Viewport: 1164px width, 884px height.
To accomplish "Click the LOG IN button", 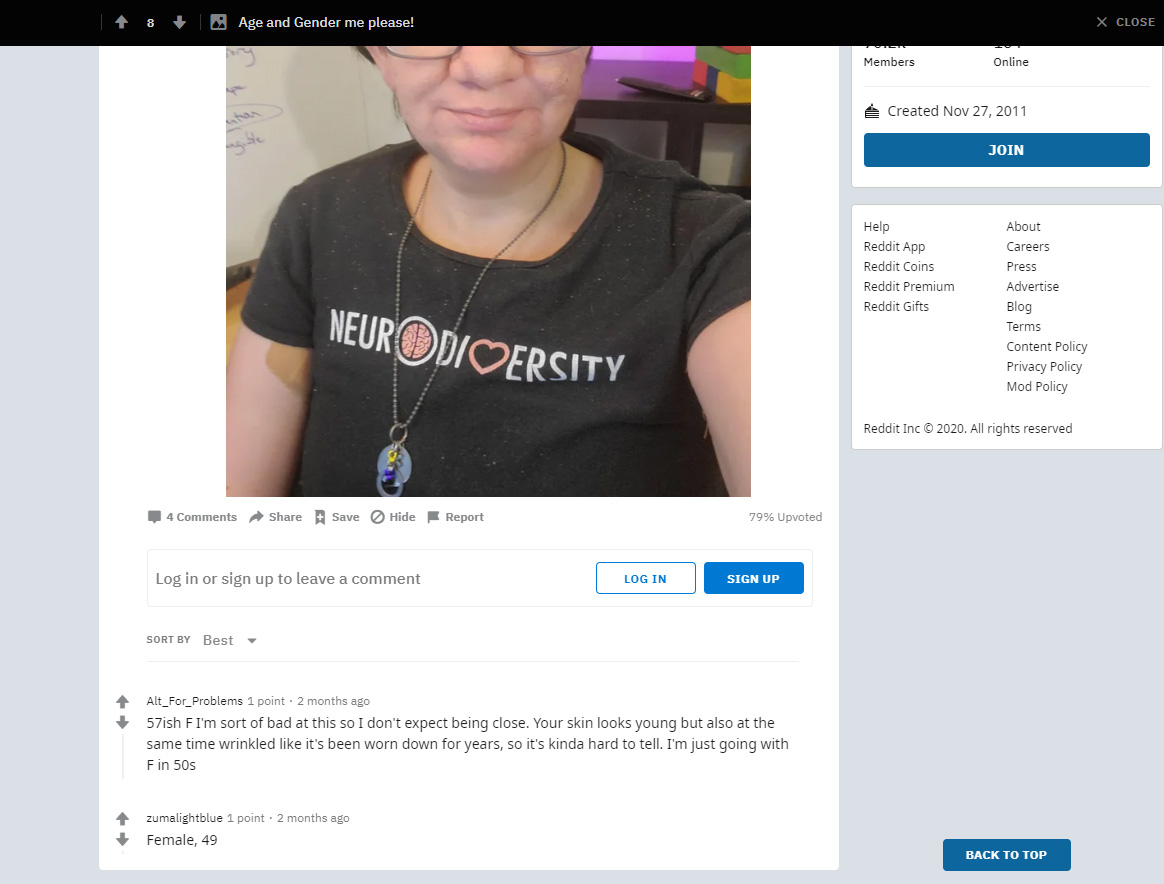I will (x=645, y=578).
